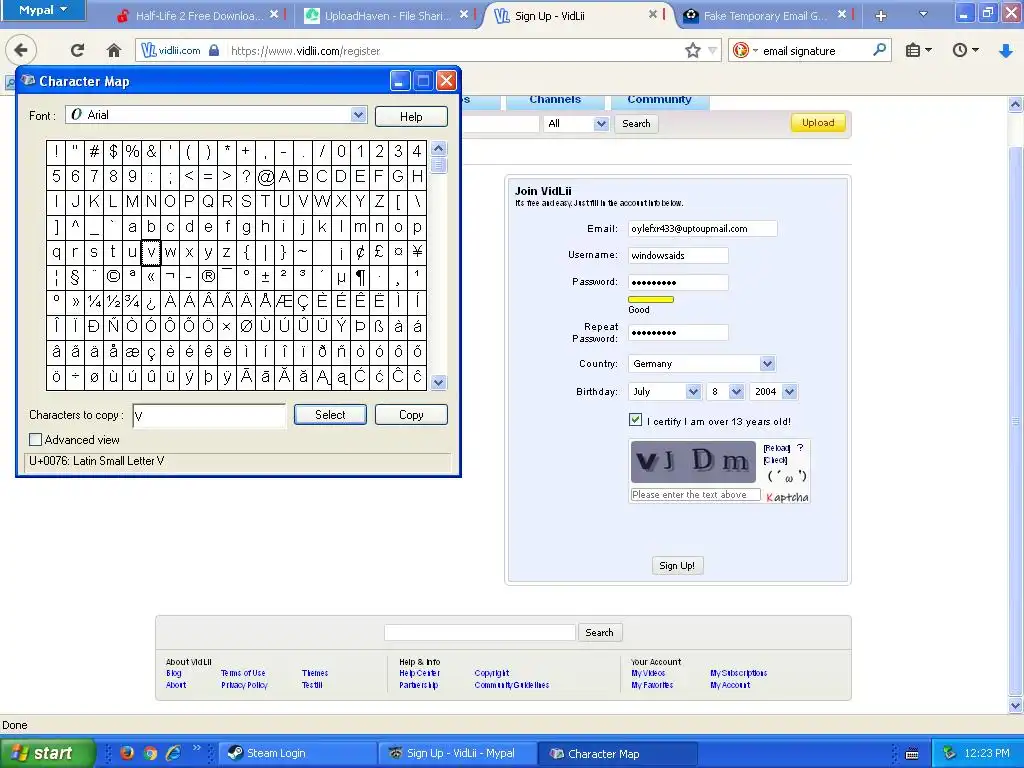Pick the ½ fraction character

(x=114, y=301)
